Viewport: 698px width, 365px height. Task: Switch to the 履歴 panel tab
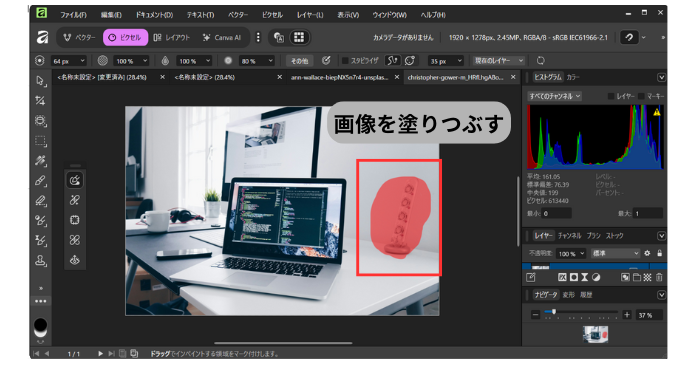pyautogui.click(x=586, y=295)
